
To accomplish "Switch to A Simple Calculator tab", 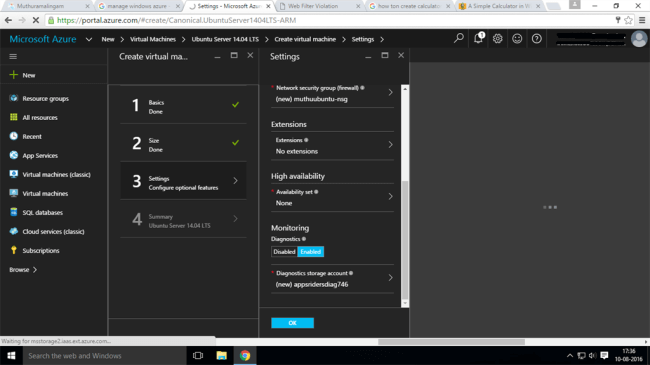I will [x=500, y=6].
